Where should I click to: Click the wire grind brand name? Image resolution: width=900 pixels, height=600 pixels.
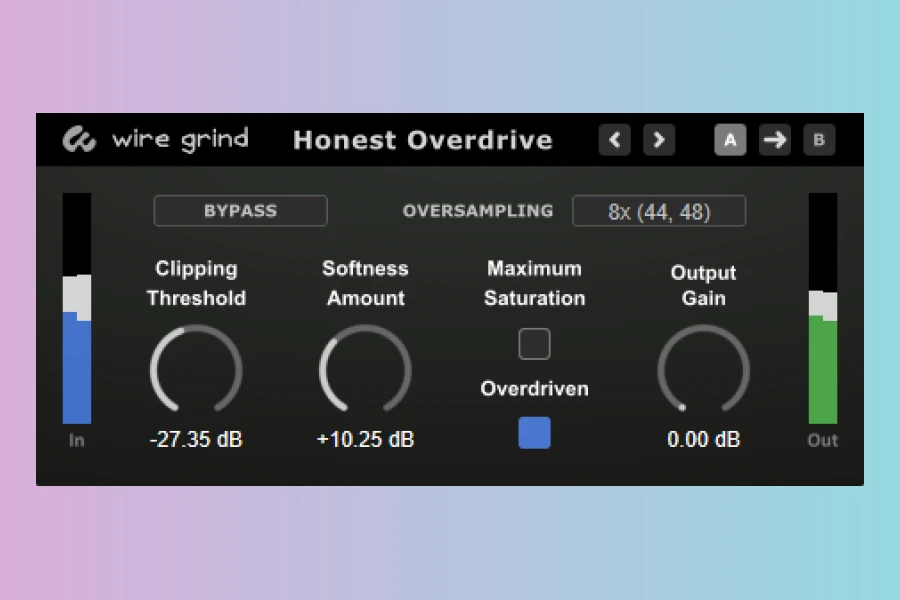[180, 140]
